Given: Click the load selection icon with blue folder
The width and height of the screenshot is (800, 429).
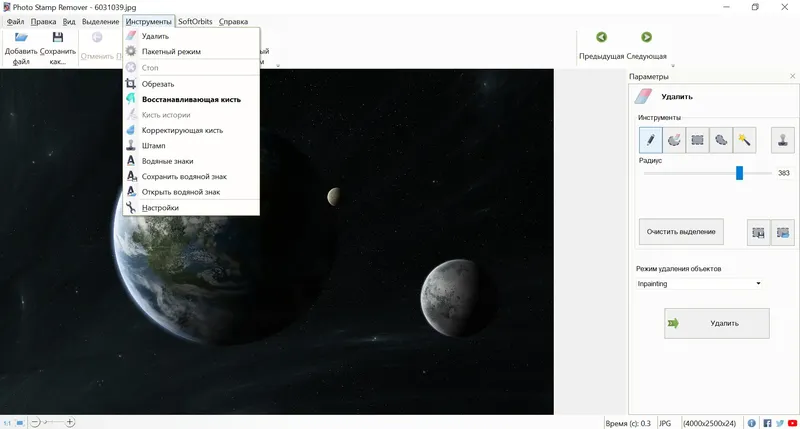Looking at the screenshot, I should tap(783, 232).
